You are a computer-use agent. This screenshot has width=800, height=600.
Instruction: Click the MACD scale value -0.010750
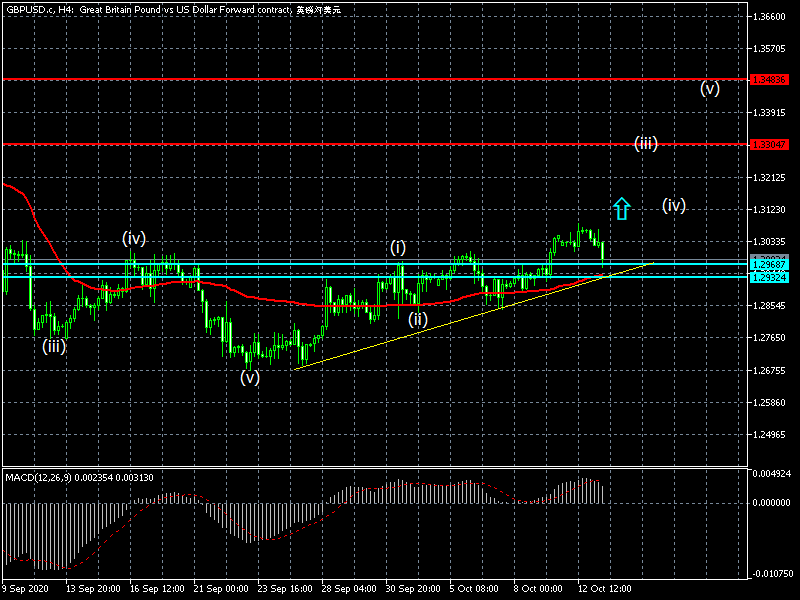tap(771, 574)
